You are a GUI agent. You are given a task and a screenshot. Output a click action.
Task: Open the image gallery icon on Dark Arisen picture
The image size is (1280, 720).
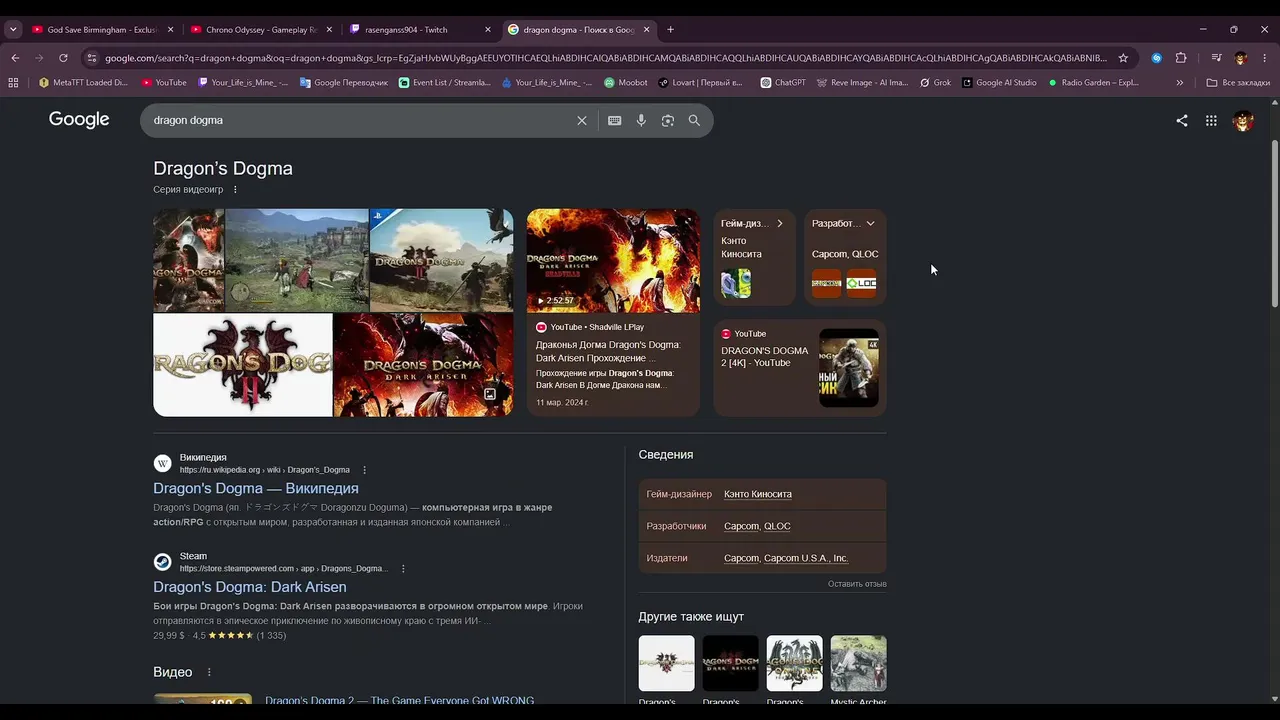coord(490,394)
